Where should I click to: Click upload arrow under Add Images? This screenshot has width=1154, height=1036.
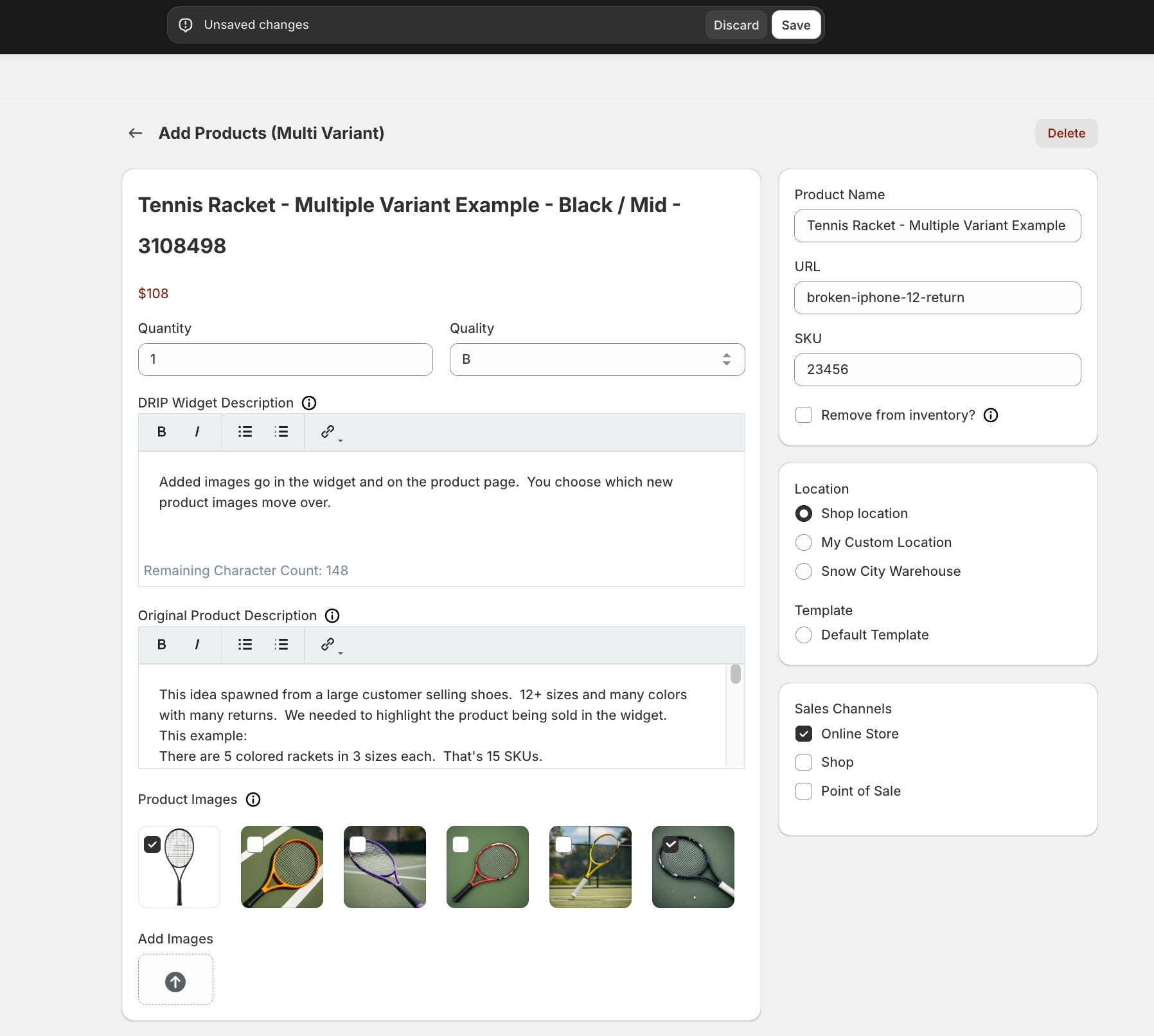pyautogui.click(x=175, y=981)
